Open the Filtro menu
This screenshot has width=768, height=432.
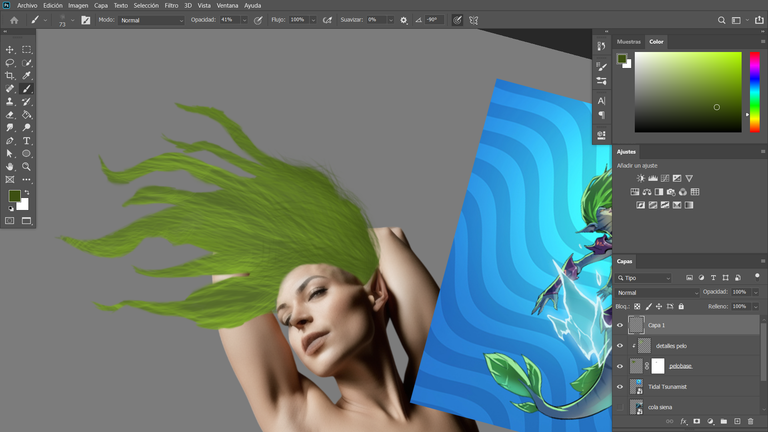pos(171,5)
